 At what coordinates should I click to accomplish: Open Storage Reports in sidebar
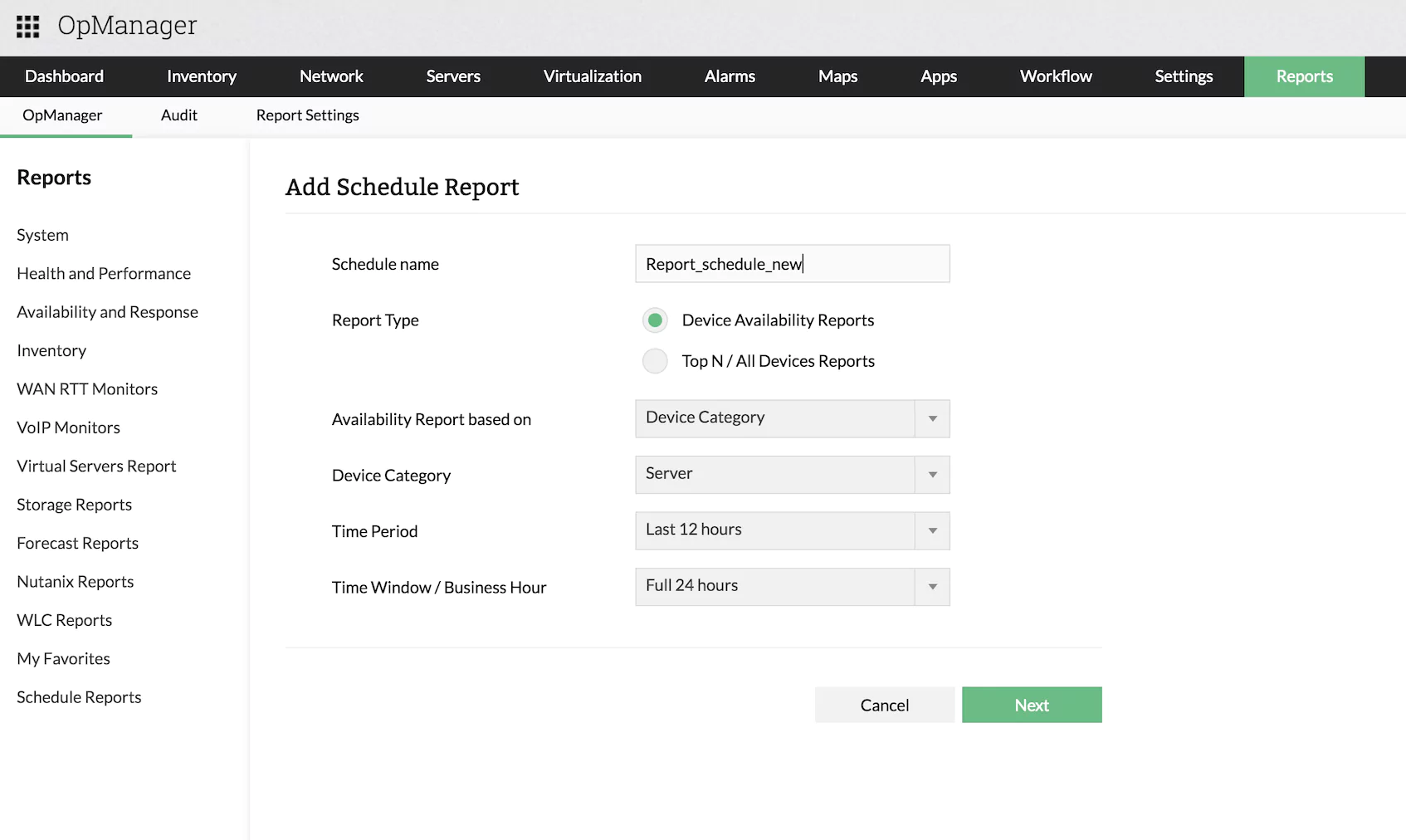click(x=74, y=505)
